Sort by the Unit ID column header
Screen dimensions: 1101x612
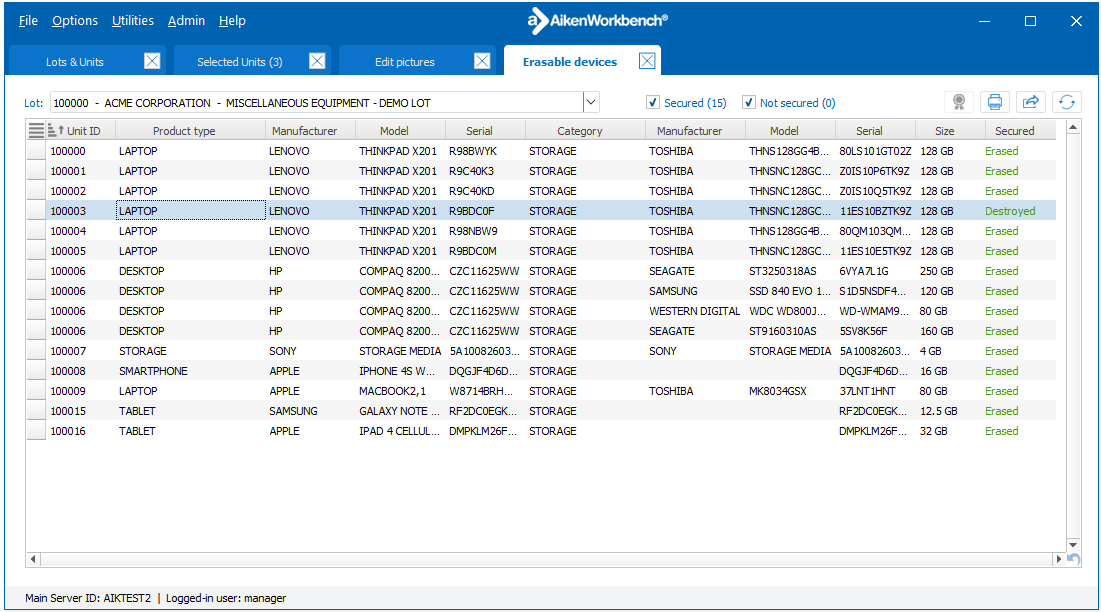pyautogui.click(x=81, y=131)
